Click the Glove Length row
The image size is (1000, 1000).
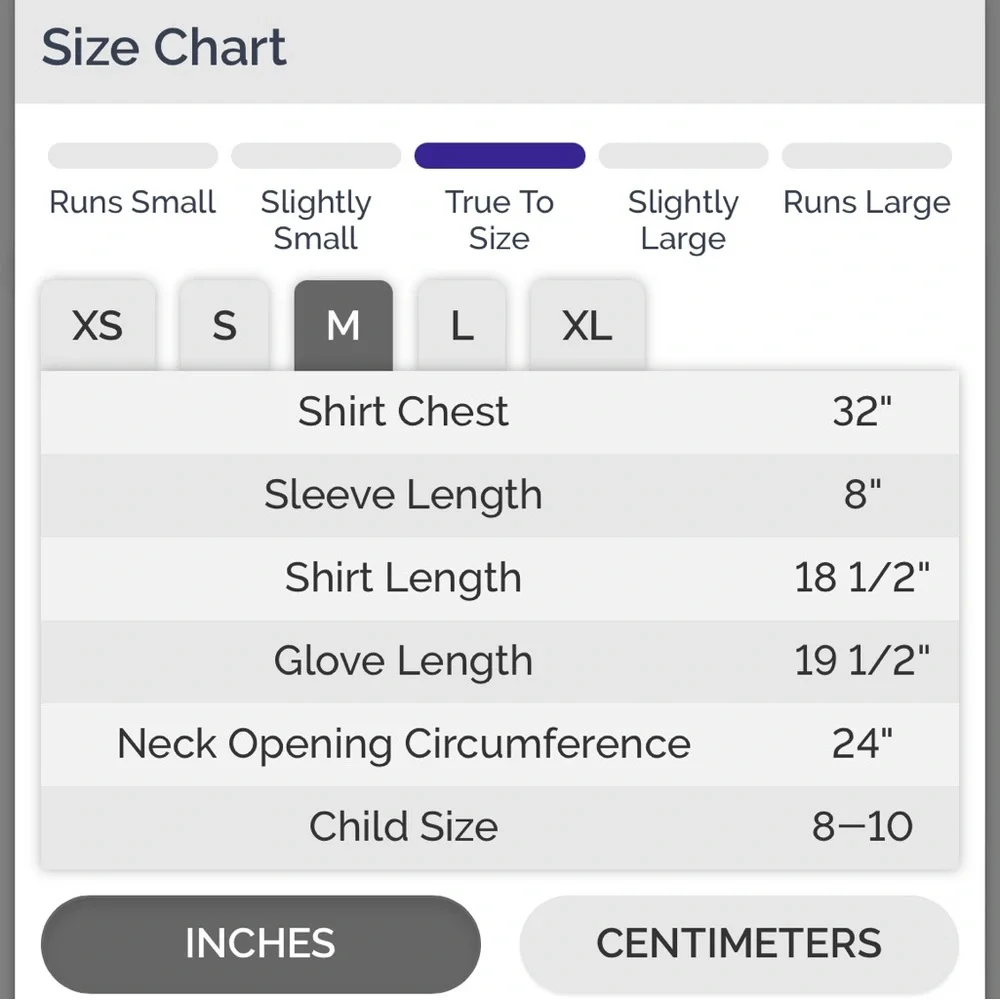[x=500, y=661]
